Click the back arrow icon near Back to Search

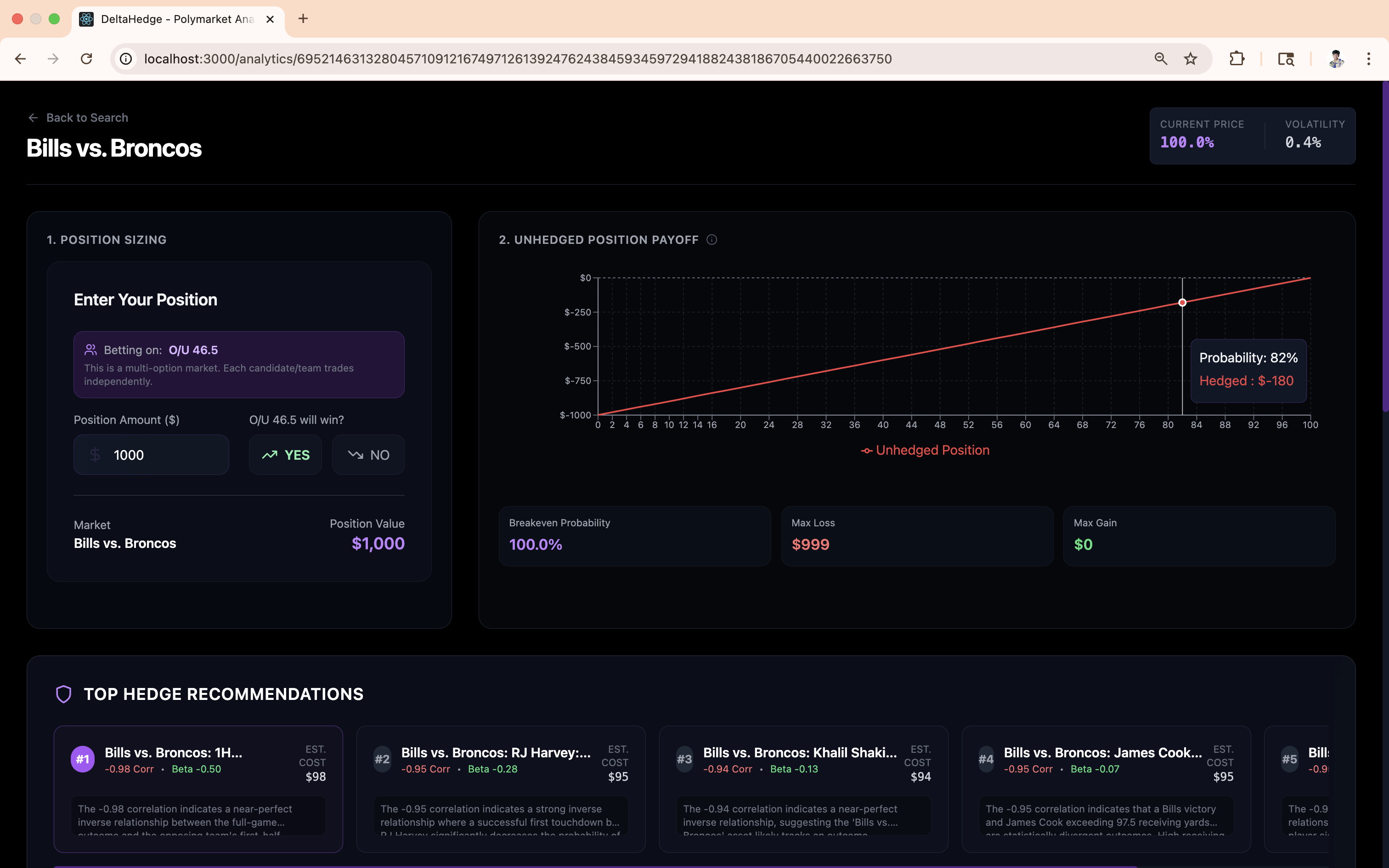pyautogui.click(x=33, y=118)
